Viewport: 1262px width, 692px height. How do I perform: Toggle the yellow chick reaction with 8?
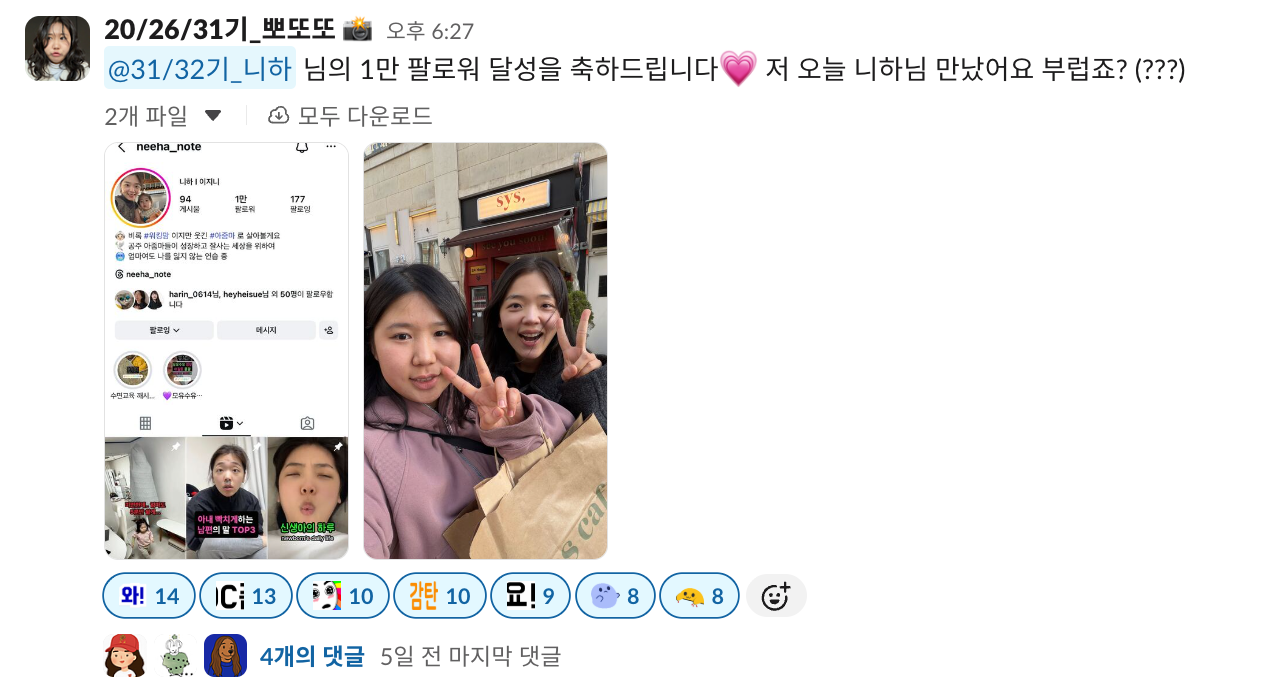(699, 596)
